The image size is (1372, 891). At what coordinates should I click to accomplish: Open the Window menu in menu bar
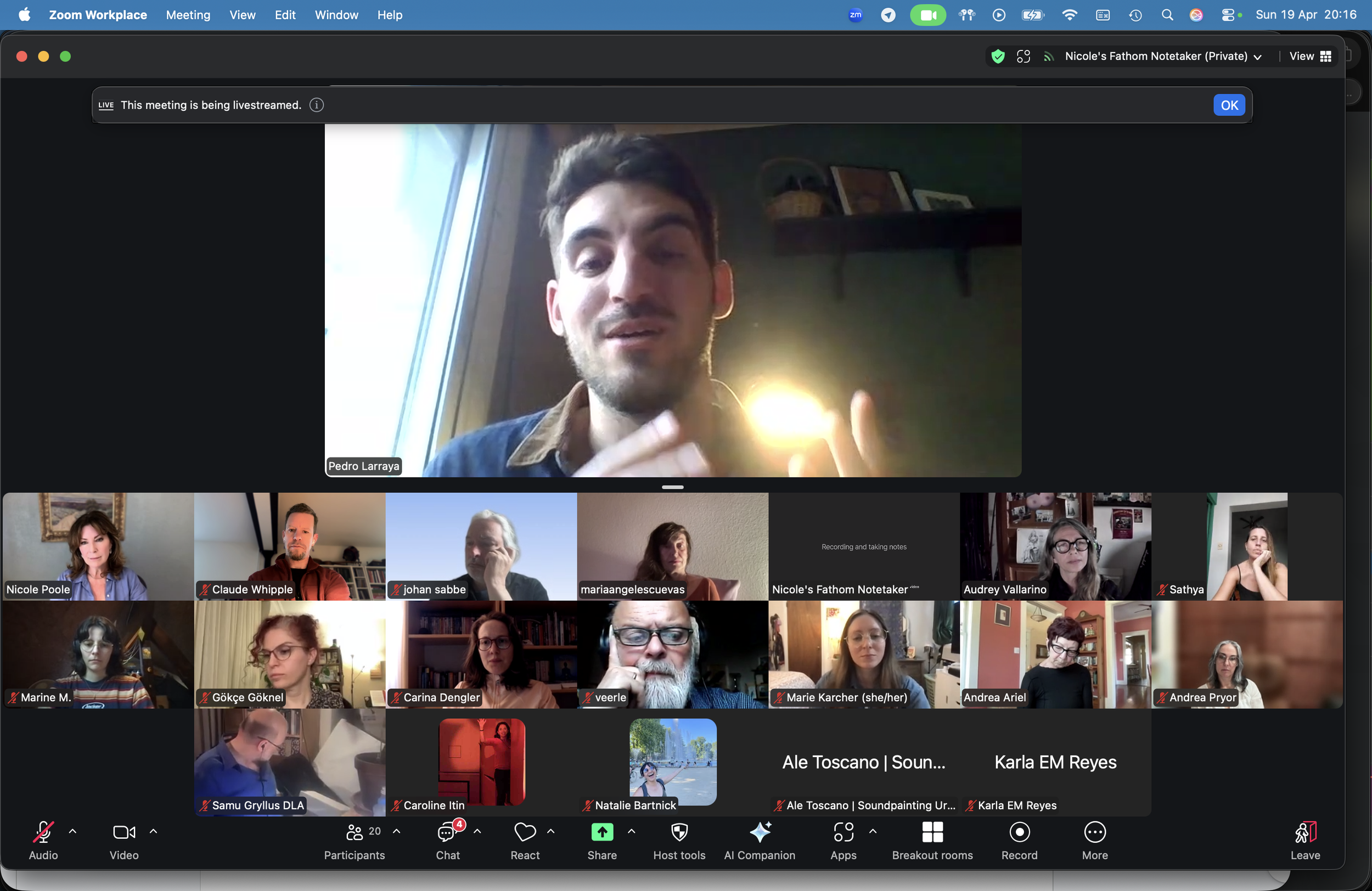[x=336, y=15]
